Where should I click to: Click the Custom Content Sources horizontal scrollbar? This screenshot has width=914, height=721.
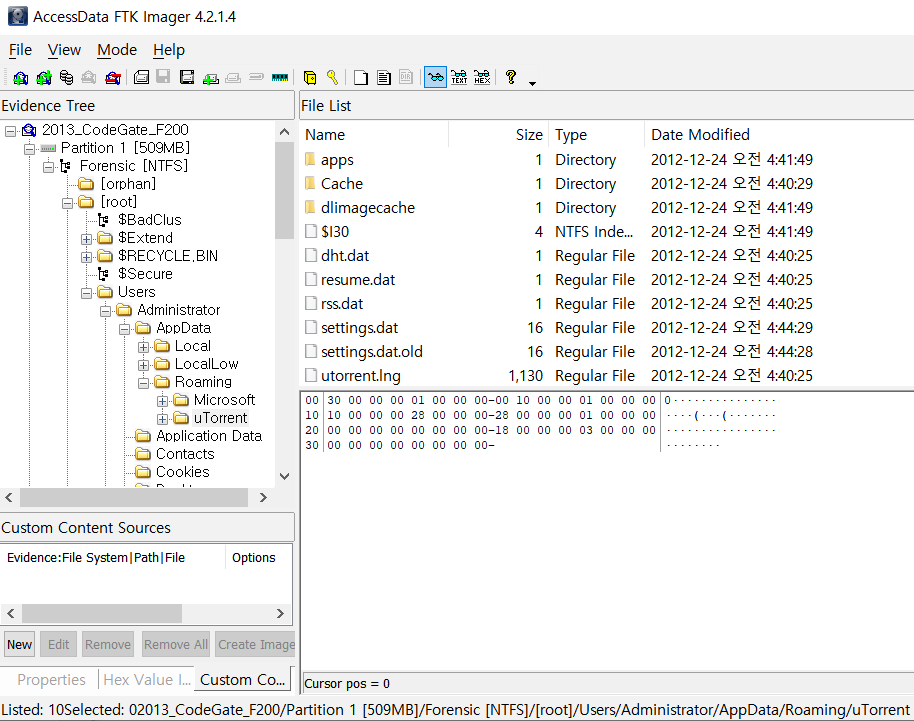tap(102, 613)
